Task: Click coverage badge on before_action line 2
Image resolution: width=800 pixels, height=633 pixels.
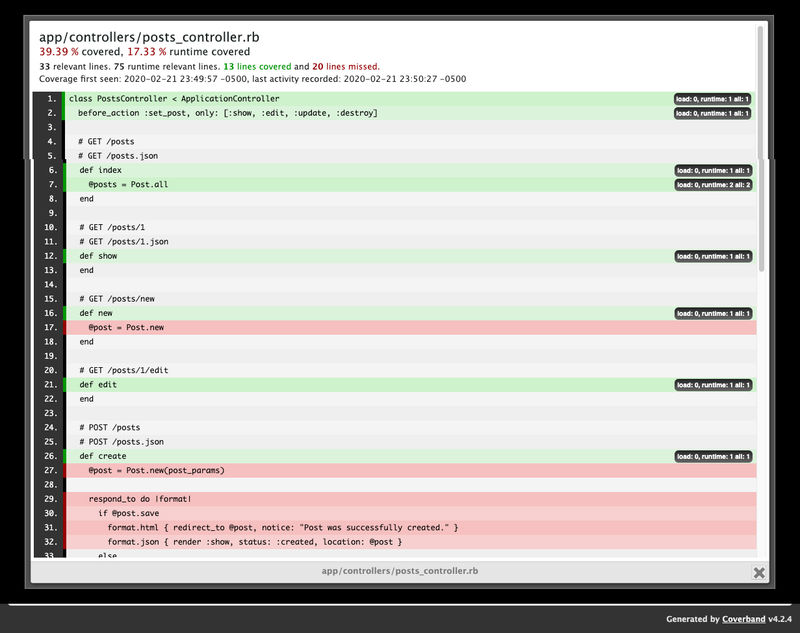Action: click(712, 113)
